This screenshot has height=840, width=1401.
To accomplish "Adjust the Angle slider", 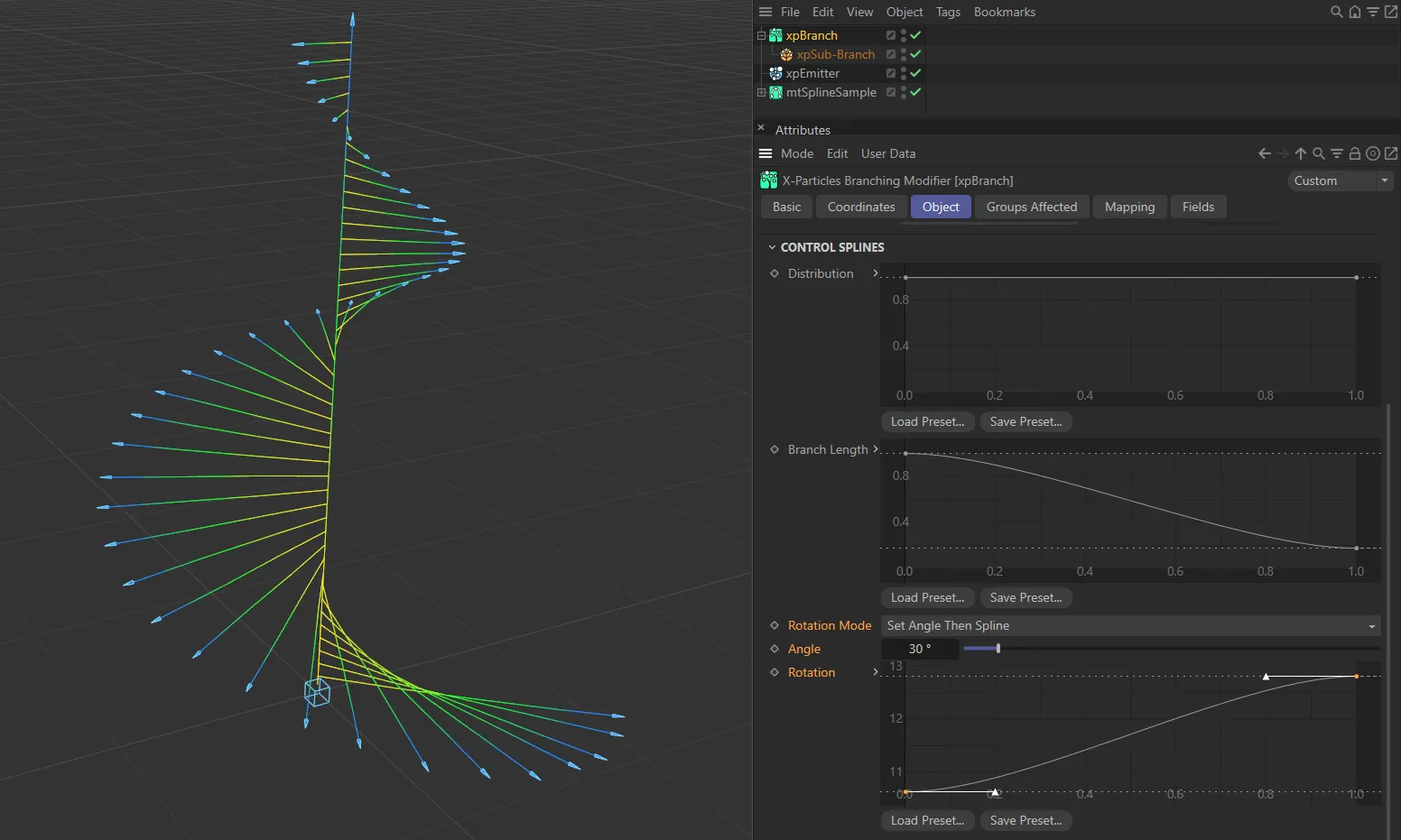I will point(997,648).
